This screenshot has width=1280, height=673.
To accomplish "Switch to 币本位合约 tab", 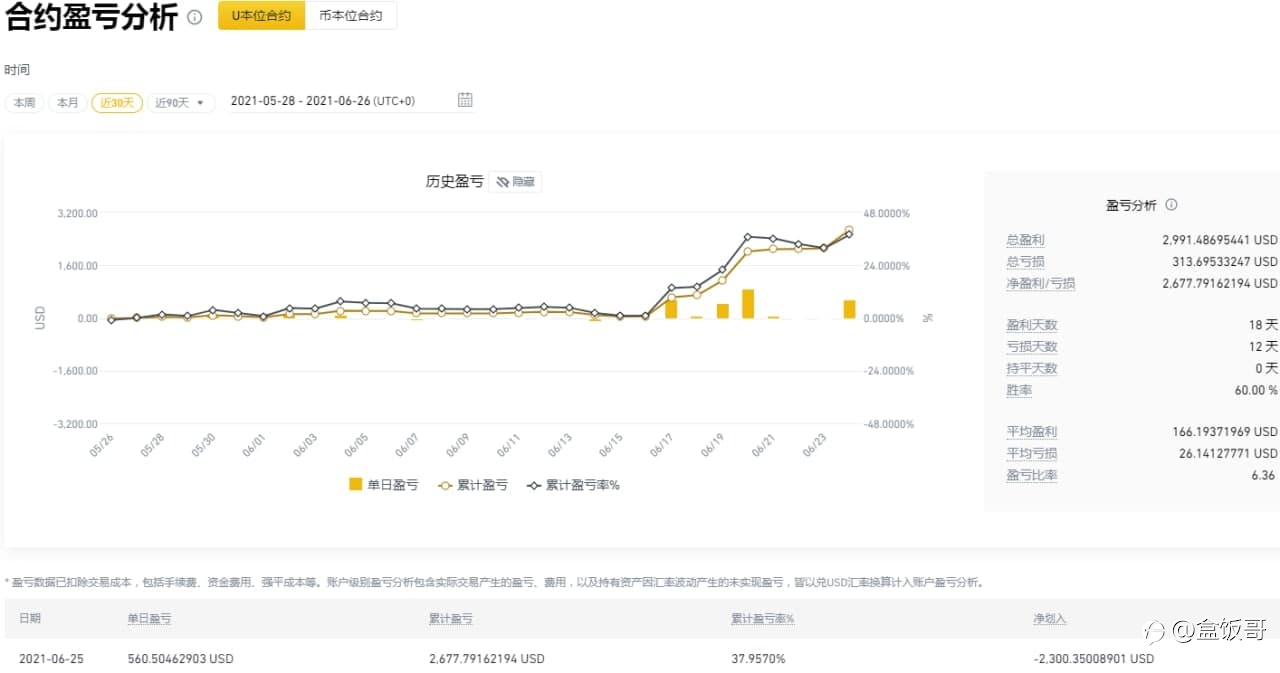I will (x=350, y=16).
